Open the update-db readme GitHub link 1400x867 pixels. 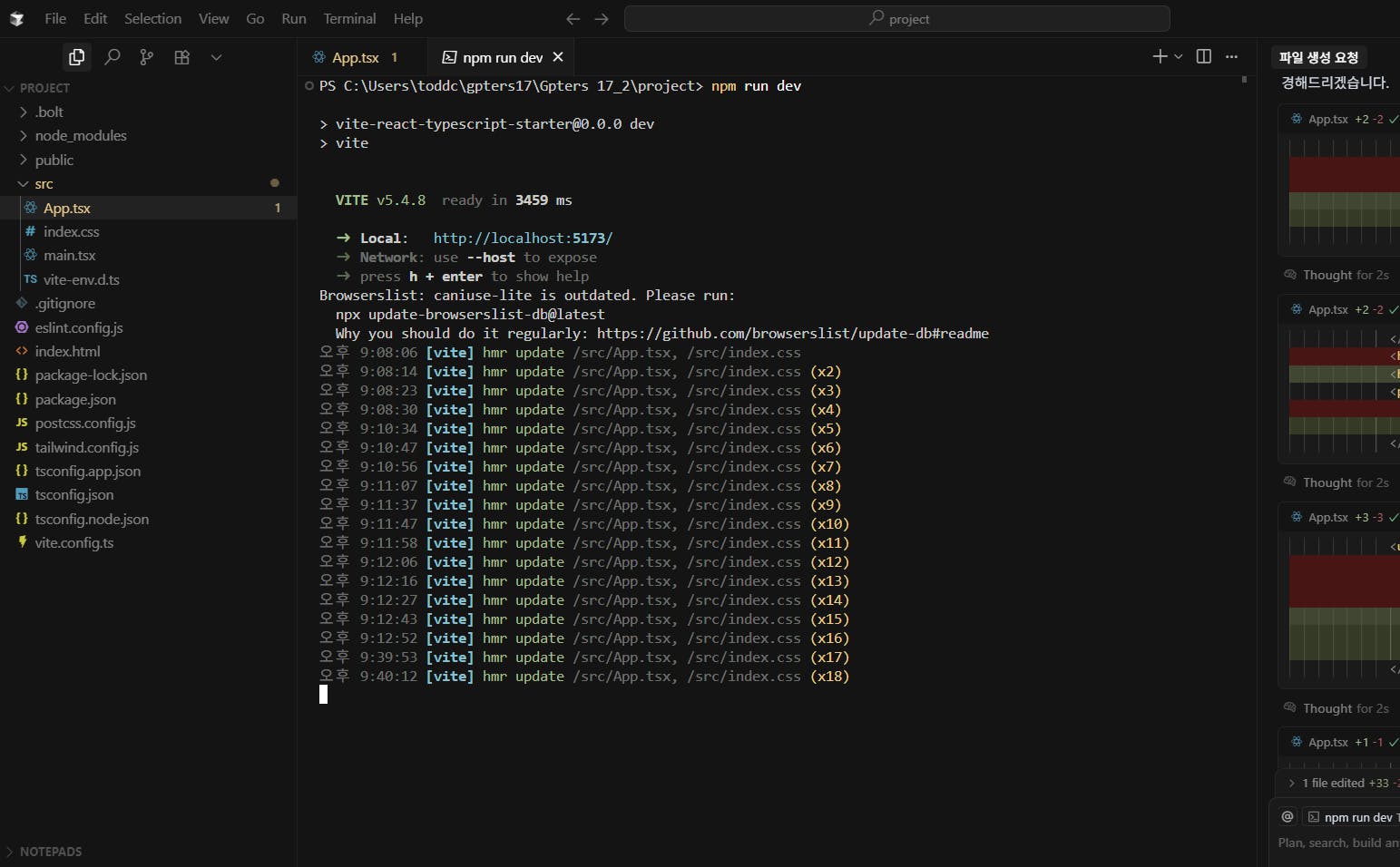tap(792, 333)
